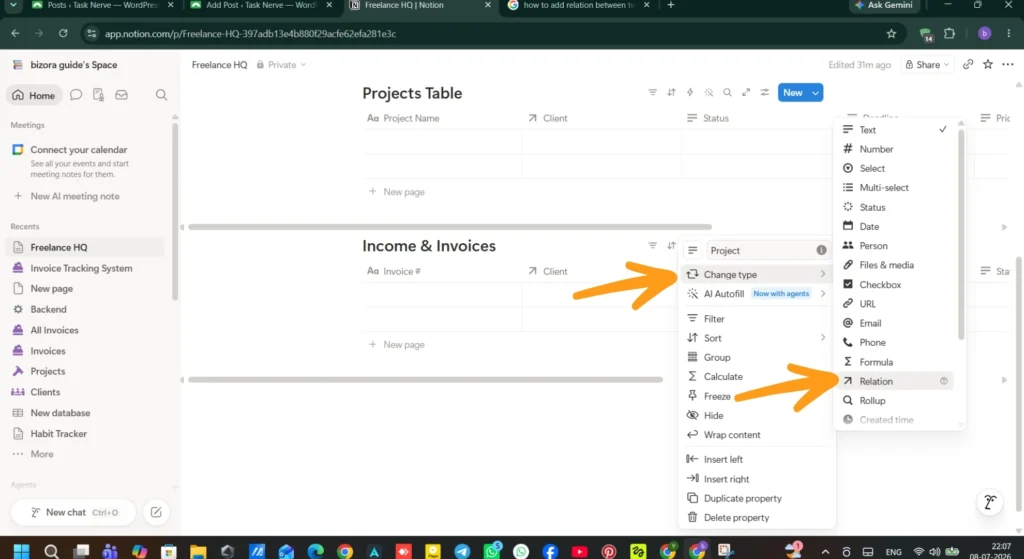Delete property menu item
Viewport: 1024px width, 559px height.
756,517
